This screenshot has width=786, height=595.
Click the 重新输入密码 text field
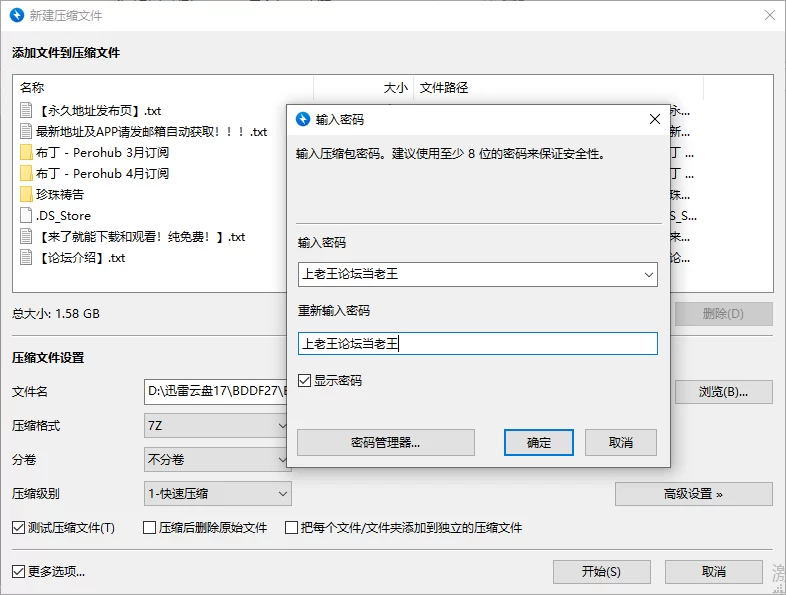coord(478,344)
